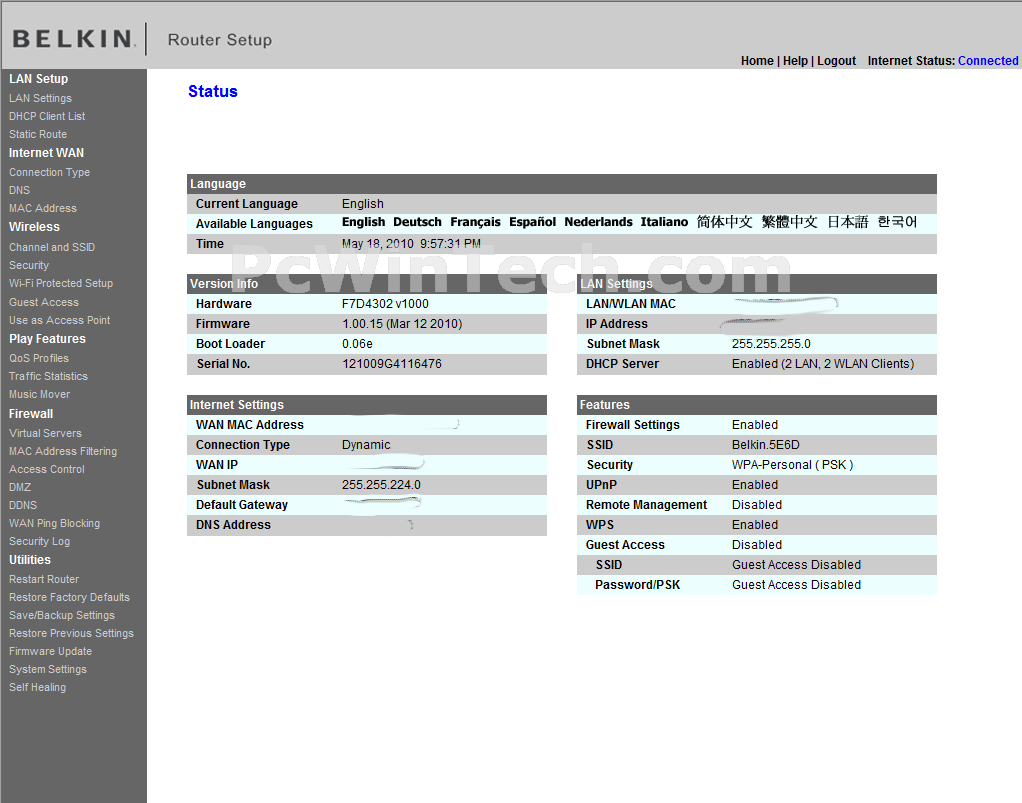Select LAN subnet mask 255.255.255.0
The image size is (1022, 803).
pyautogui.click(x=771, y=343)
